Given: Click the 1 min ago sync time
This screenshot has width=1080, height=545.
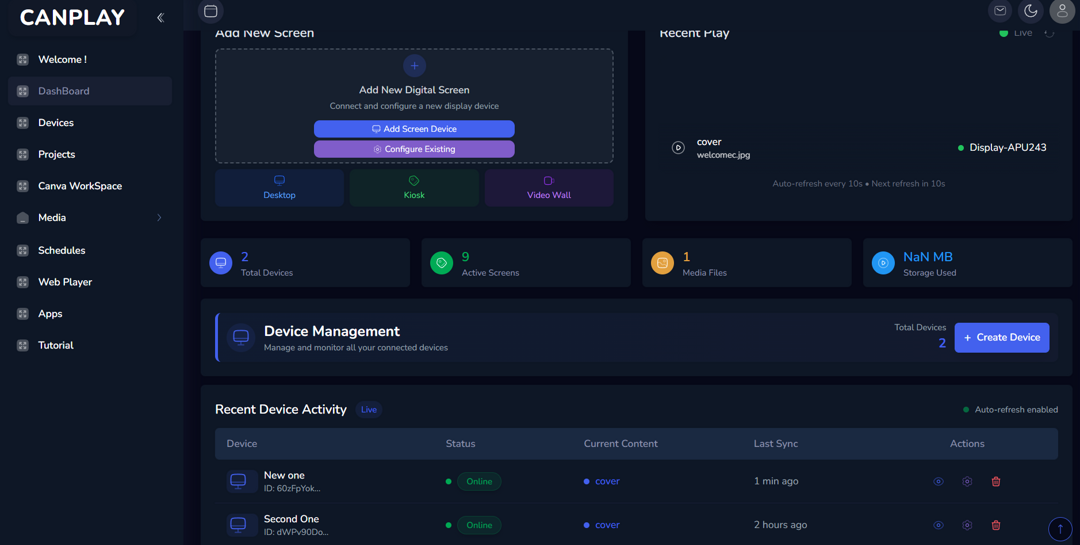Looking at the screenshot, I should (x=776, y=482).
